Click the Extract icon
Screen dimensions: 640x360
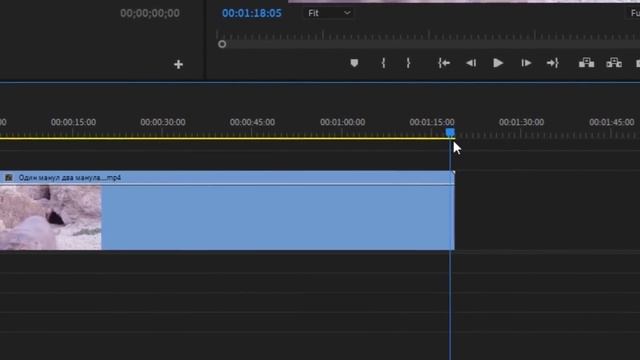614,63
